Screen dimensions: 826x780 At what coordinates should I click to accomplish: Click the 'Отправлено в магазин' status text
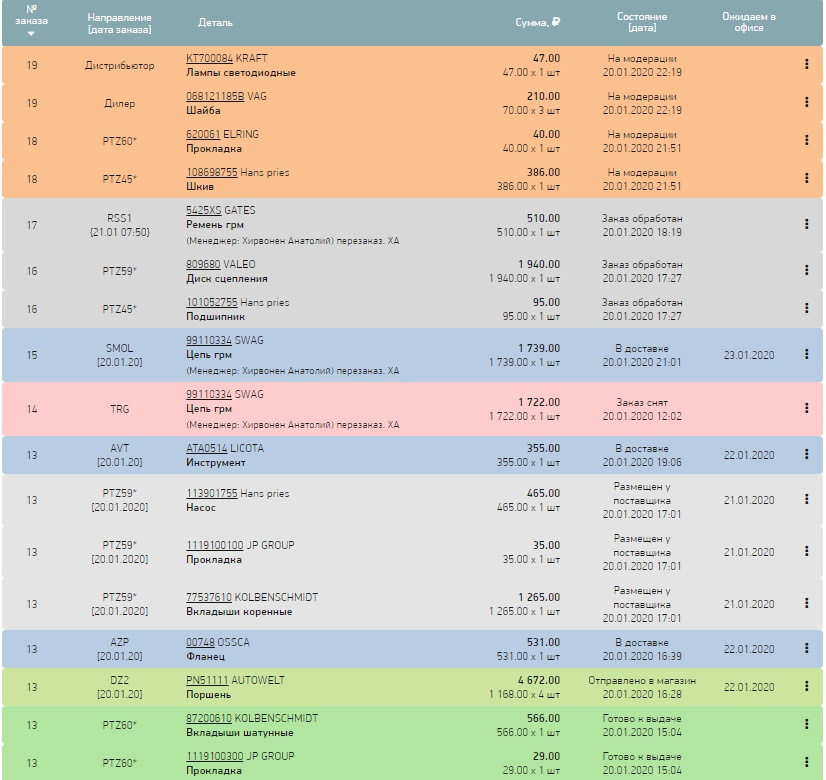point(642,680)
